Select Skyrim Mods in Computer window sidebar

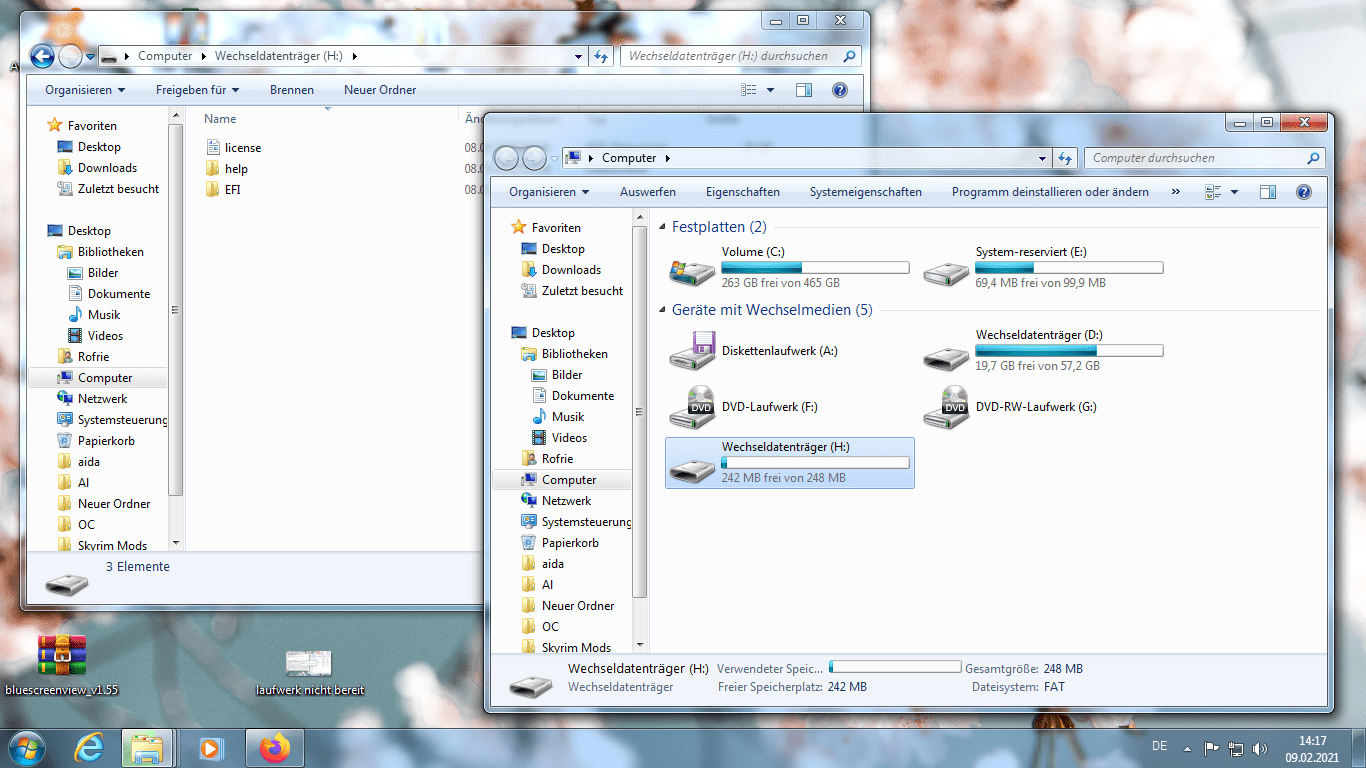(566, 648)
